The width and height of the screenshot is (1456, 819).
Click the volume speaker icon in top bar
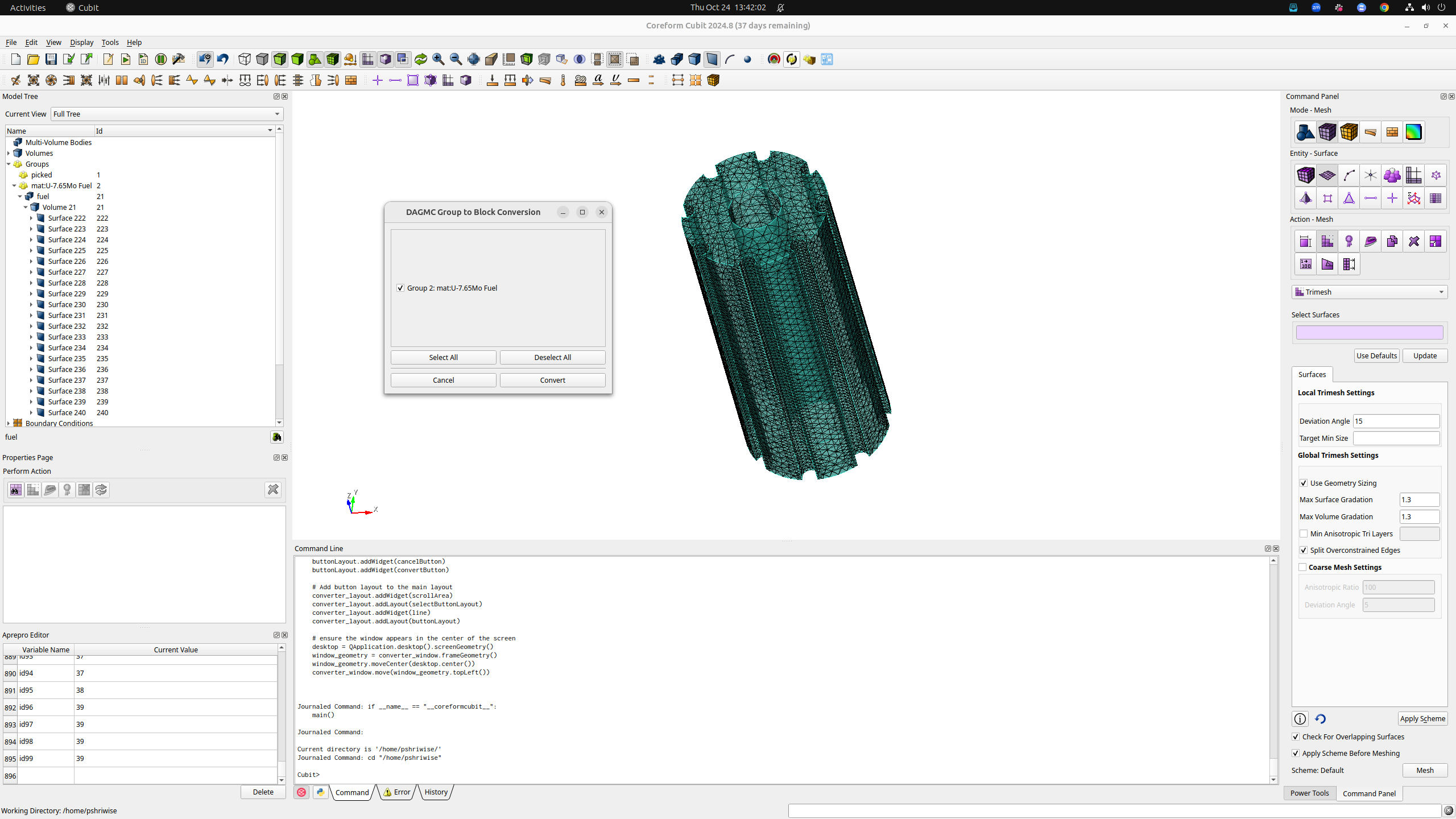tap(1425, 7)
